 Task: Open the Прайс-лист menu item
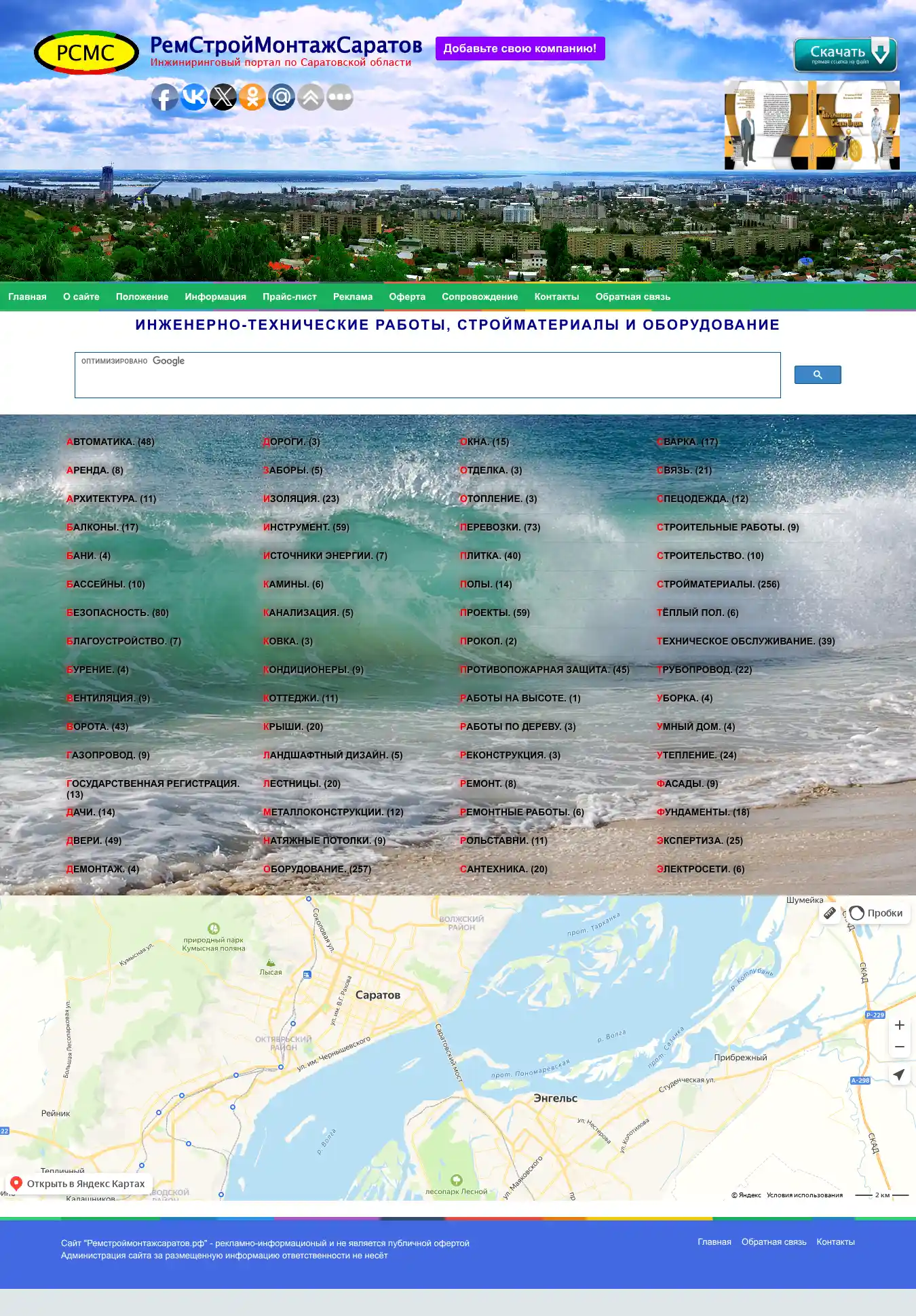click(290, 296)
